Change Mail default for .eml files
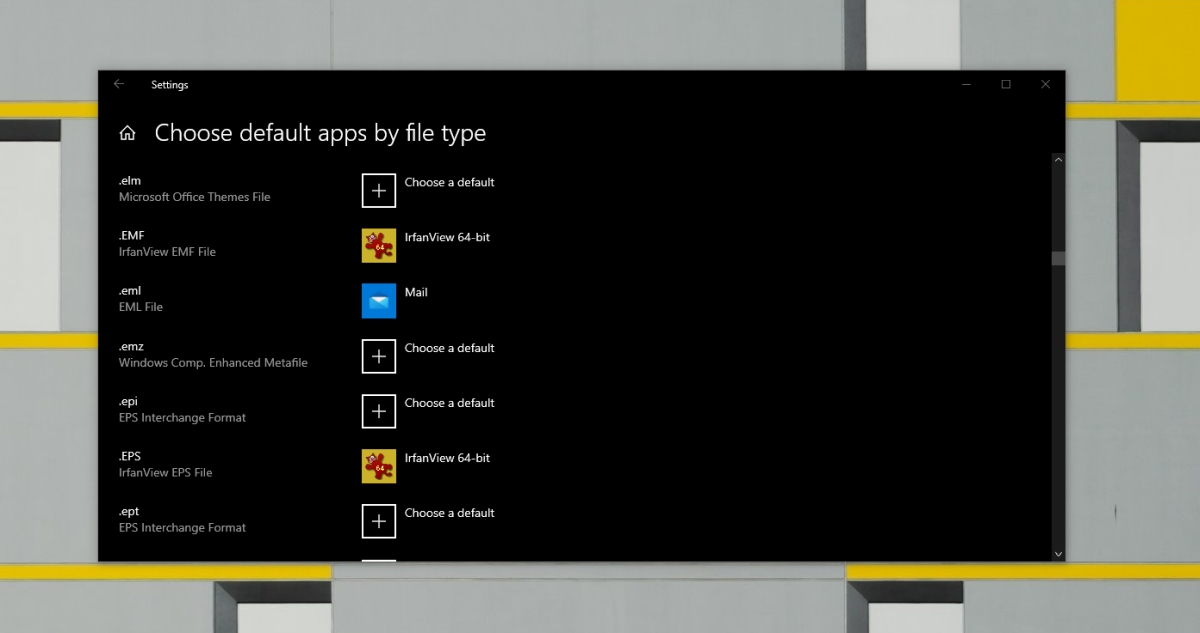 pyautogui.click(x=416, y=292)
